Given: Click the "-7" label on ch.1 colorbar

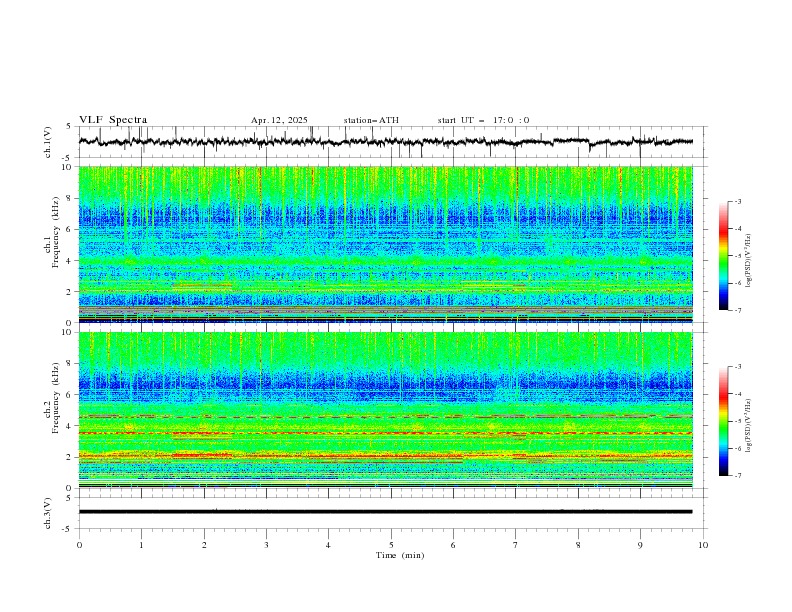Looking at the screenshot, I should 738,310.
